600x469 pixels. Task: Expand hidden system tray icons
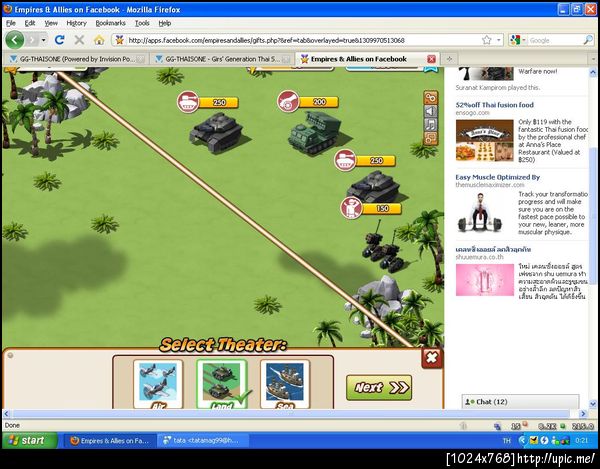[x=522, y=441]
